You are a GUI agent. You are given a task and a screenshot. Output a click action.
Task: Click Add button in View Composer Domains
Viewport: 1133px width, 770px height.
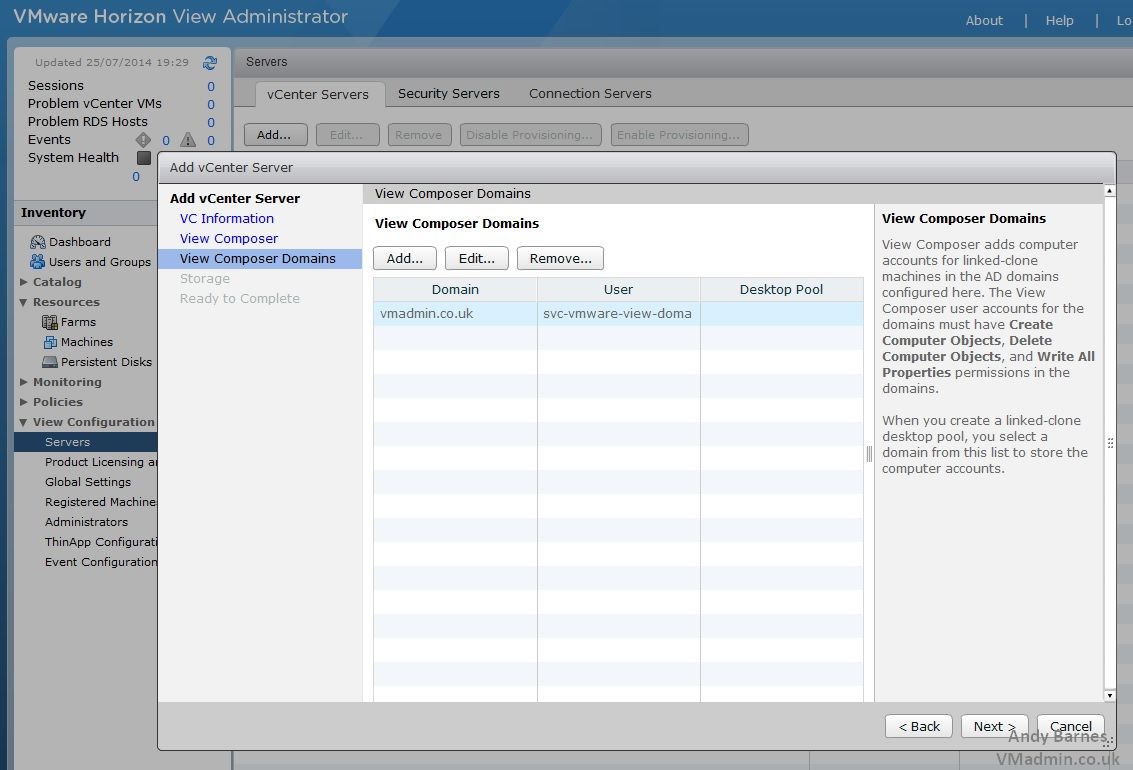pyautogui.click(x=405, y=259)
